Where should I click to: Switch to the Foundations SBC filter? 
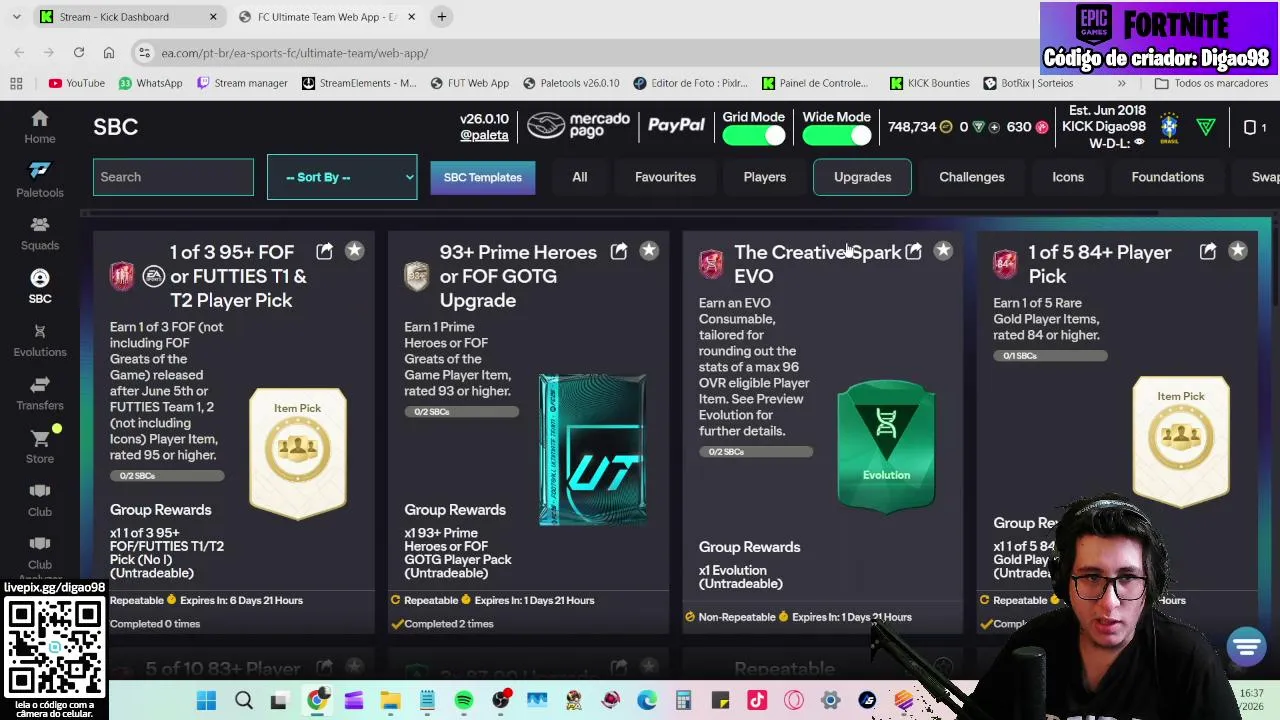(x=1168, y=177)
